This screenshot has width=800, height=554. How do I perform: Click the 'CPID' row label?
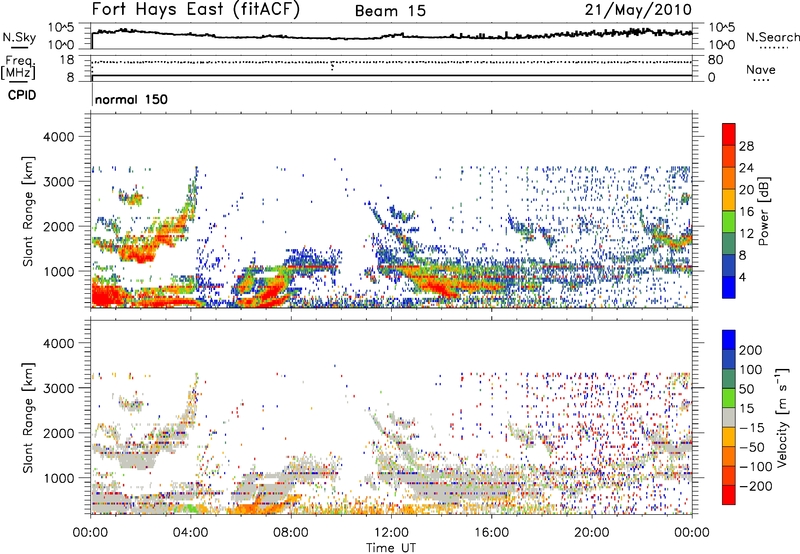click(x=22, y=95)
